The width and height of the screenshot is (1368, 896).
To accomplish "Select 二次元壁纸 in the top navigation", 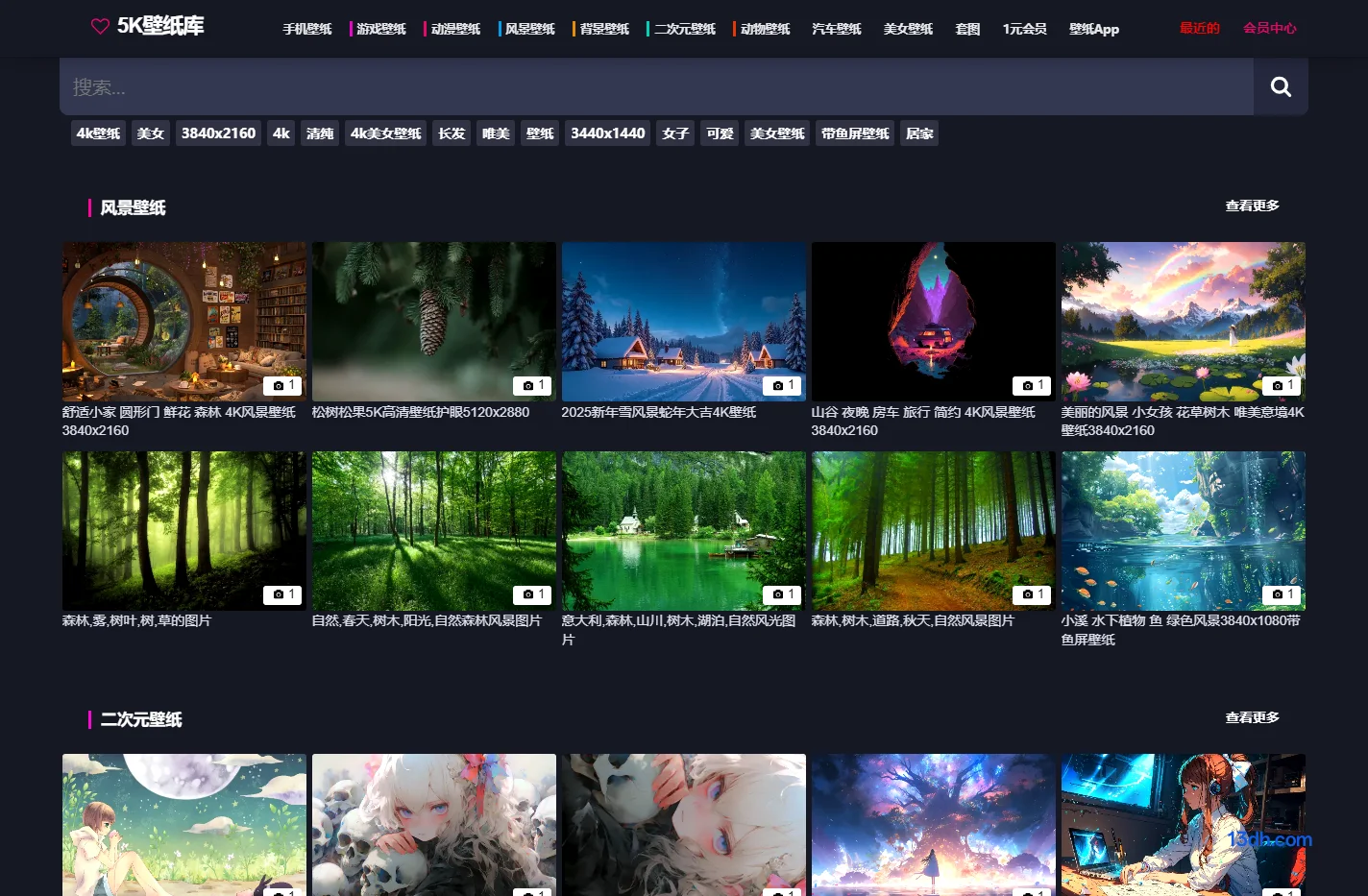I will coord(685,29).
